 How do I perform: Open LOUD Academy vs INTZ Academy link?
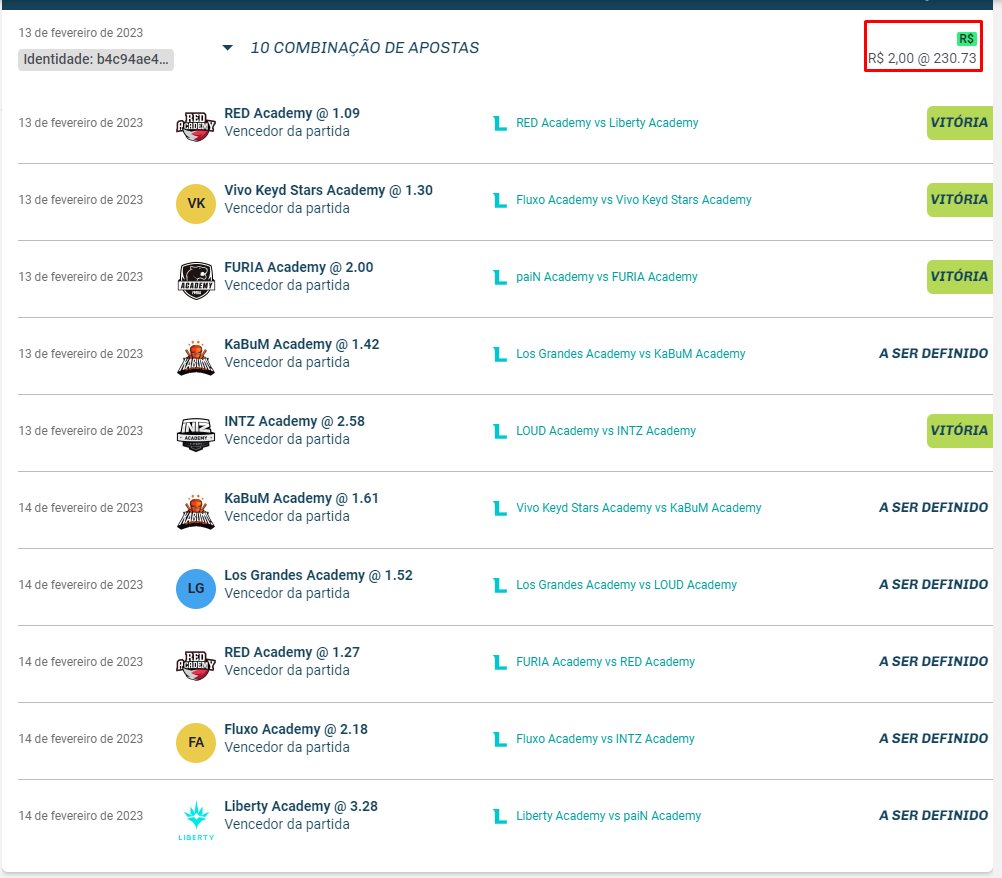(x=606, y=431)
